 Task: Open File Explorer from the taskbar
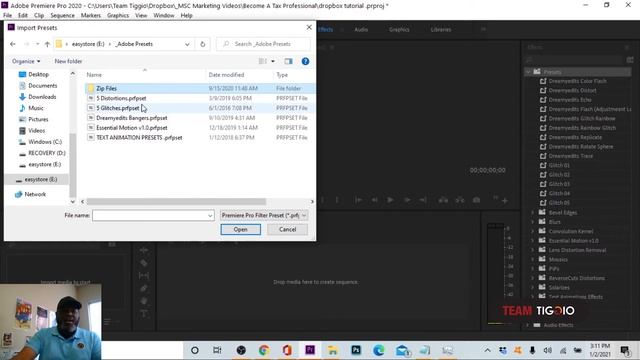[333, 350]
